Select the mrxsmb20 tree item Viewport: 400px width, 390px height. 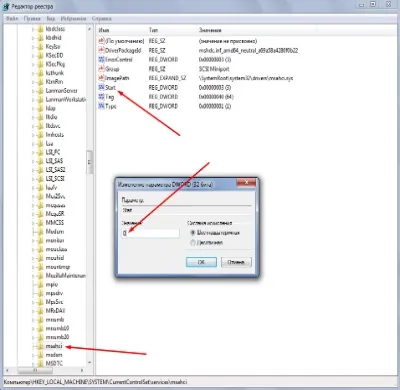[57, 337]
